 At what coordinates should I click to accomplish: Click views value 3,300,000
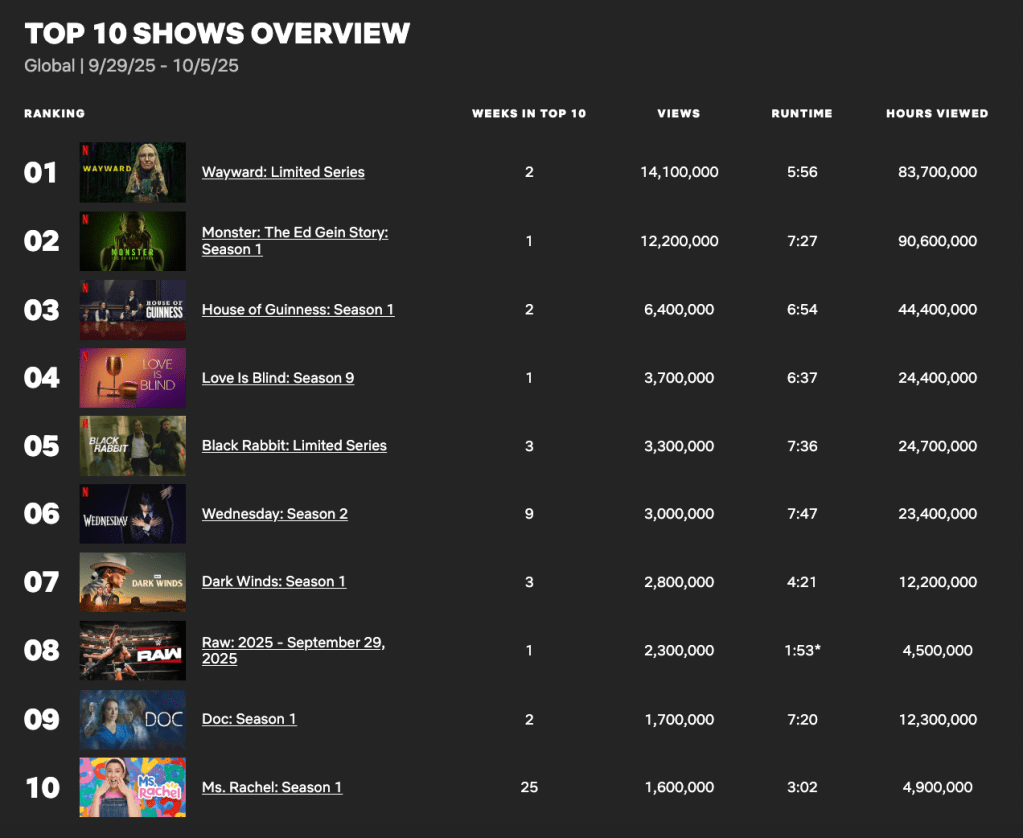[679, 446]
